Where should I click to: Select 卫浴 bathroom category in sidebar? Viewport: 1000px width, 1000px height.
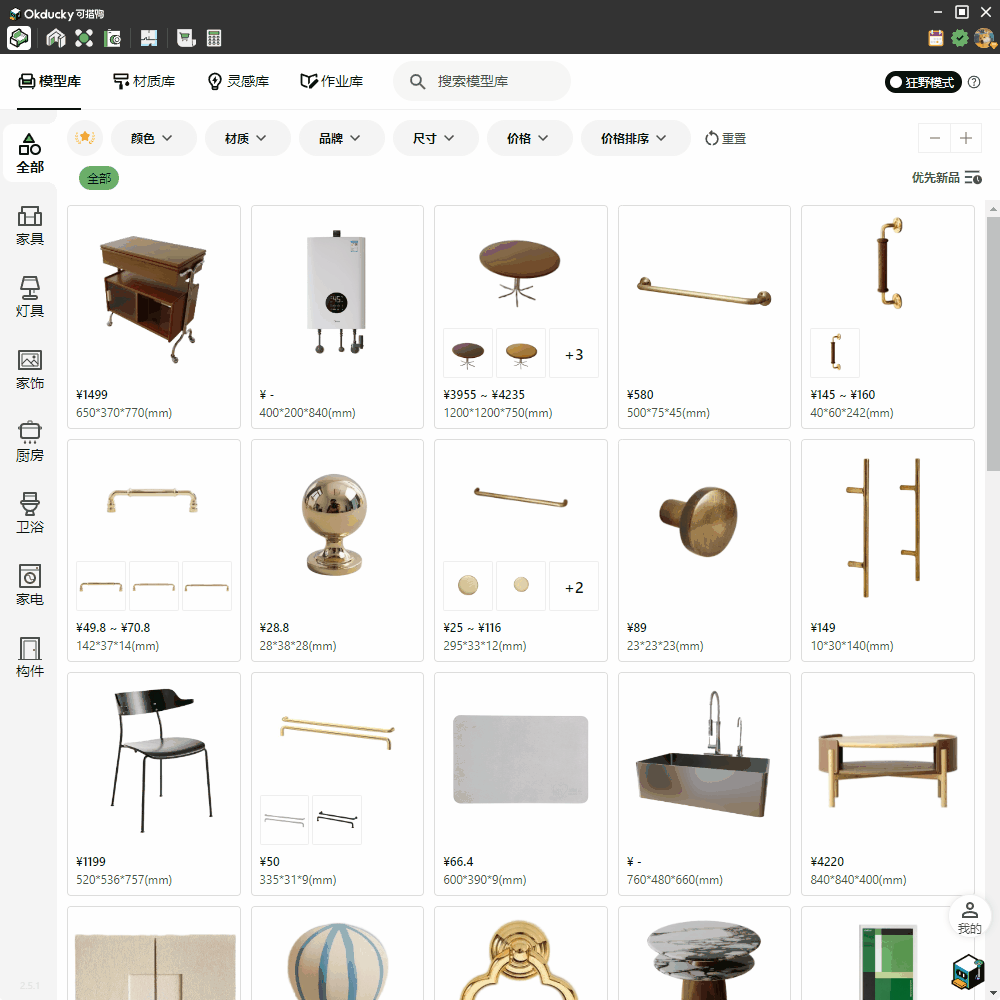pyautogui.click(x=30, y=513)
